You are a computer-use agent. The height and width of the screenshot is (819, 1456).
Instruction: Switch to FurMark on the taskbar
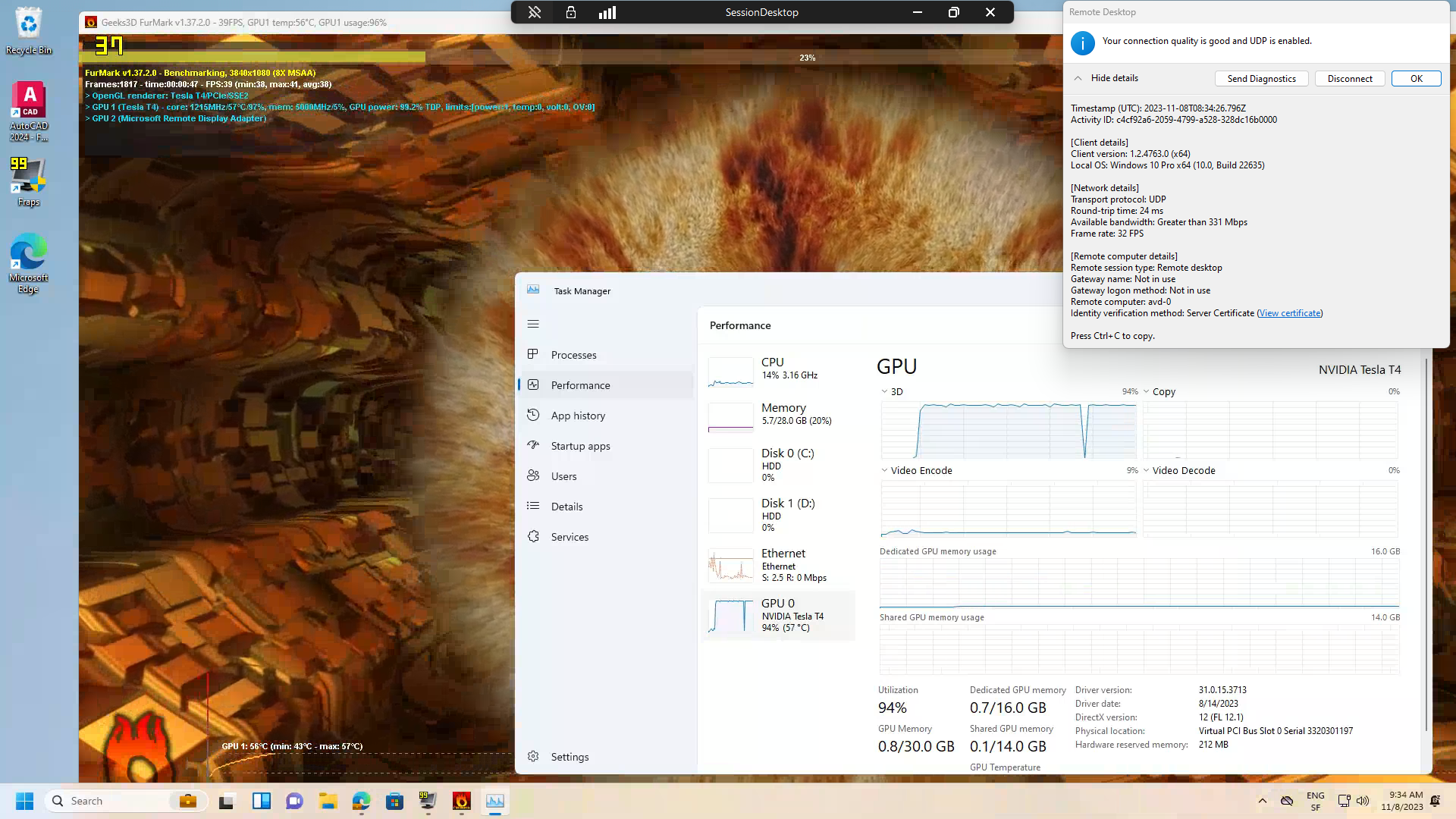click(462, 801)
